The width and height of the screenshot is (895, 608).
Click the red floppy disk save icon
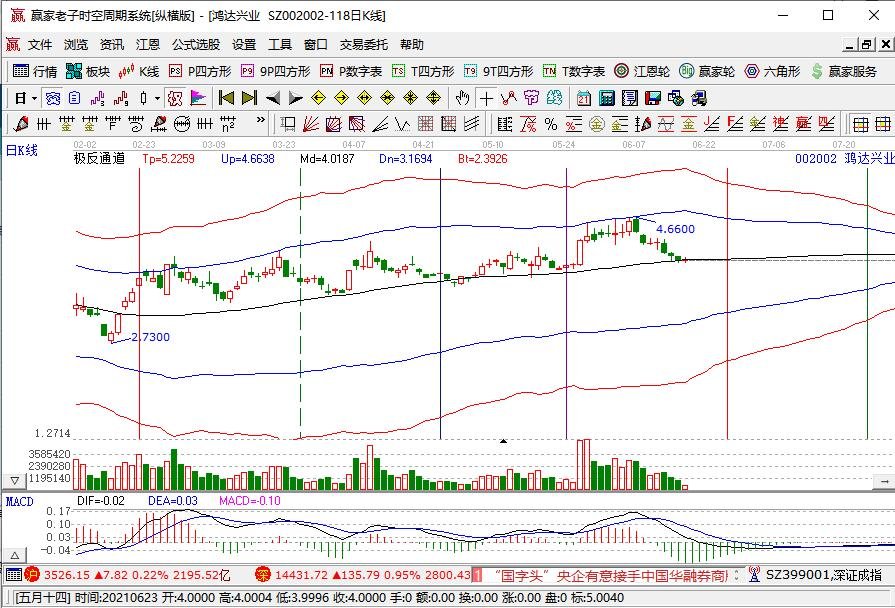click(x=652, y=99)
